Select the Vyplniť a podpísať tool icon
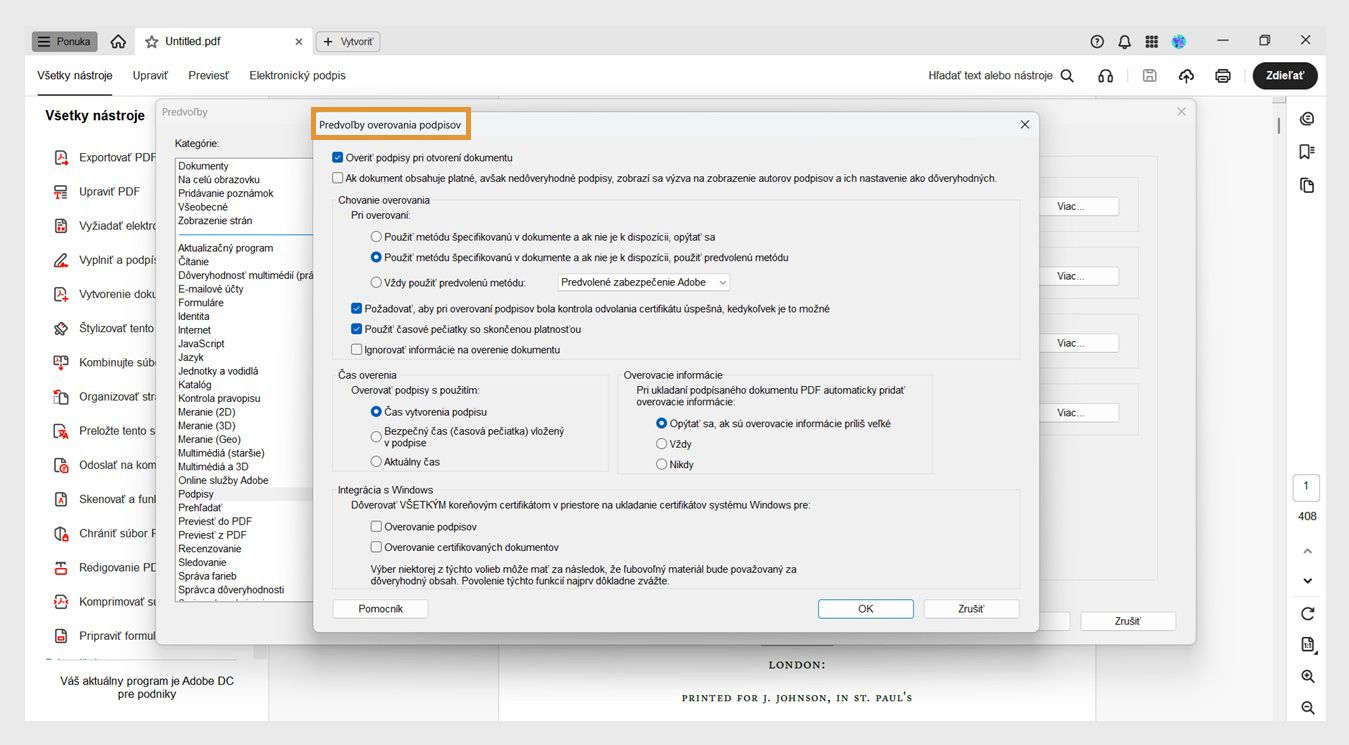 point(61,260)
